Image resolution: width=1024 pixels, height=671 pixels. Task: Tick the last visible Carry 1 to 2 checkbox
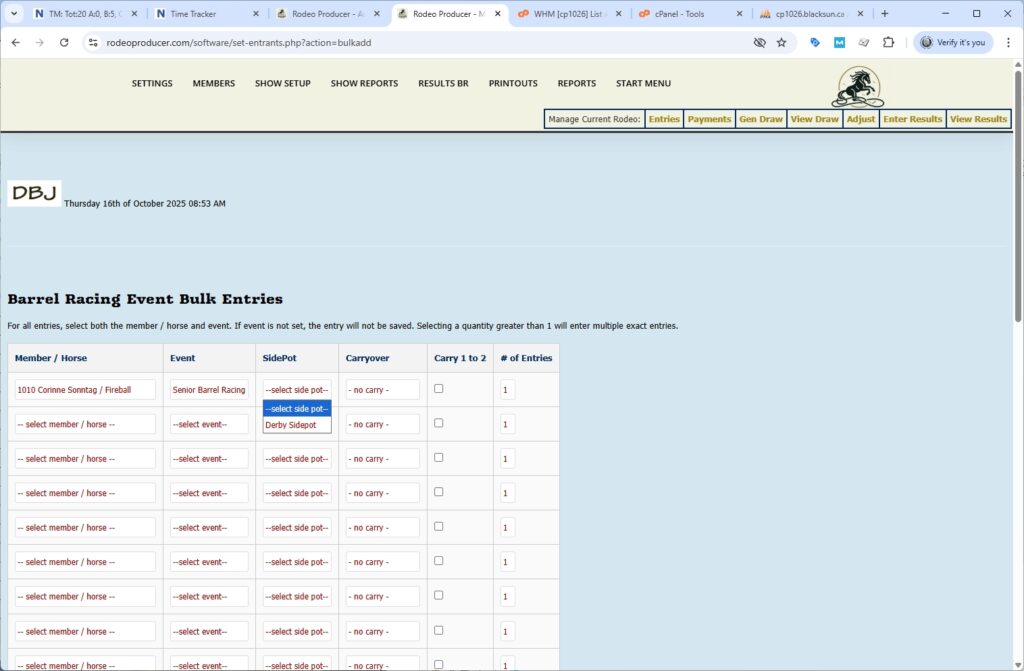[438, 662]
